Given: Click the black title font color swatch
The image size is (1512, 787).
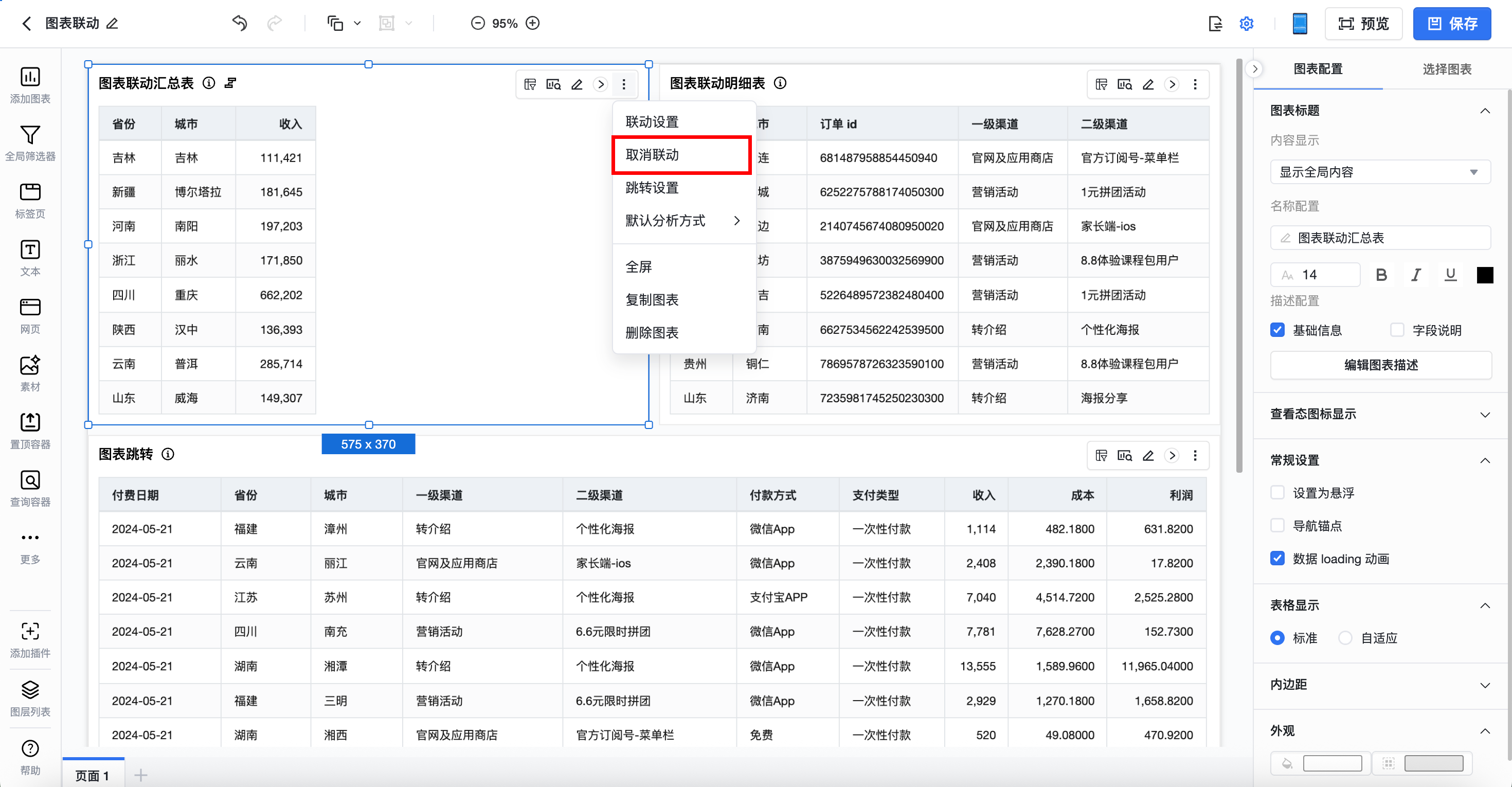Looking at the screenshot, I should (1484, 275).
